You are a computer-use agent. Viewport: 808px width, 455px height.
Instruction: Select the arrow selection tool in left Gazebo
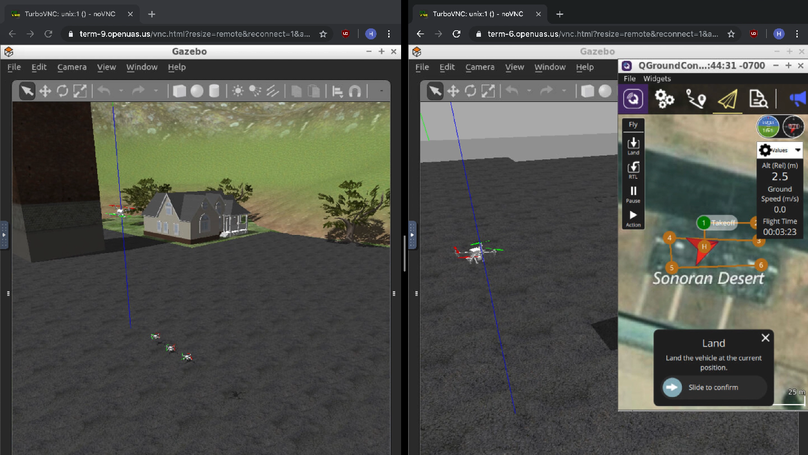[x=27, y=91]
